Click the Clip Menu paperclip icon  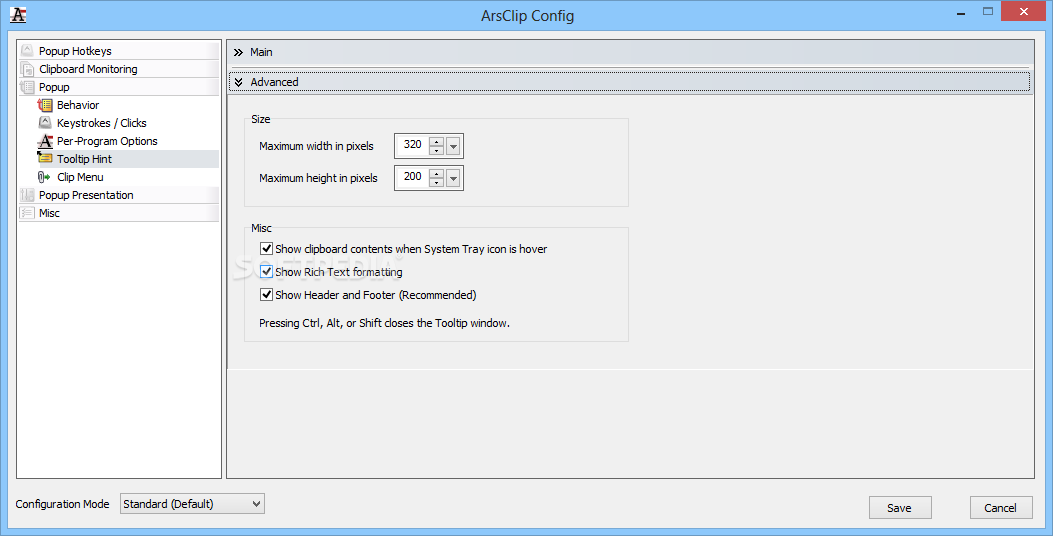pyautogui.click(x=44, y=177)
